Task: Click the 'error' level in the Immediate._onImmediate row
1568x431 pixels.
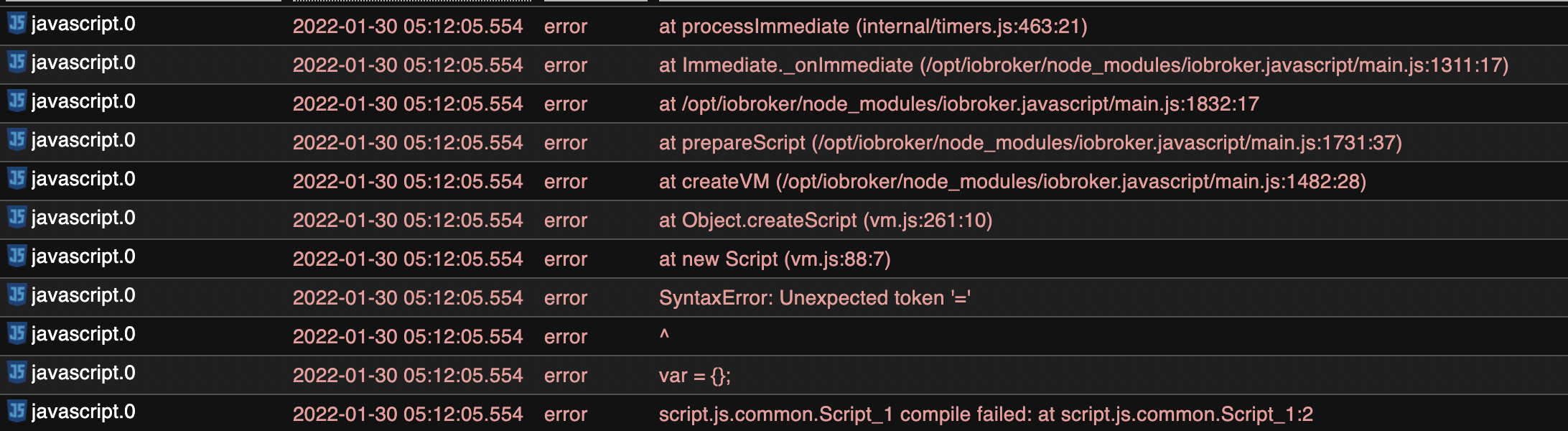Action: pos(566,65)
